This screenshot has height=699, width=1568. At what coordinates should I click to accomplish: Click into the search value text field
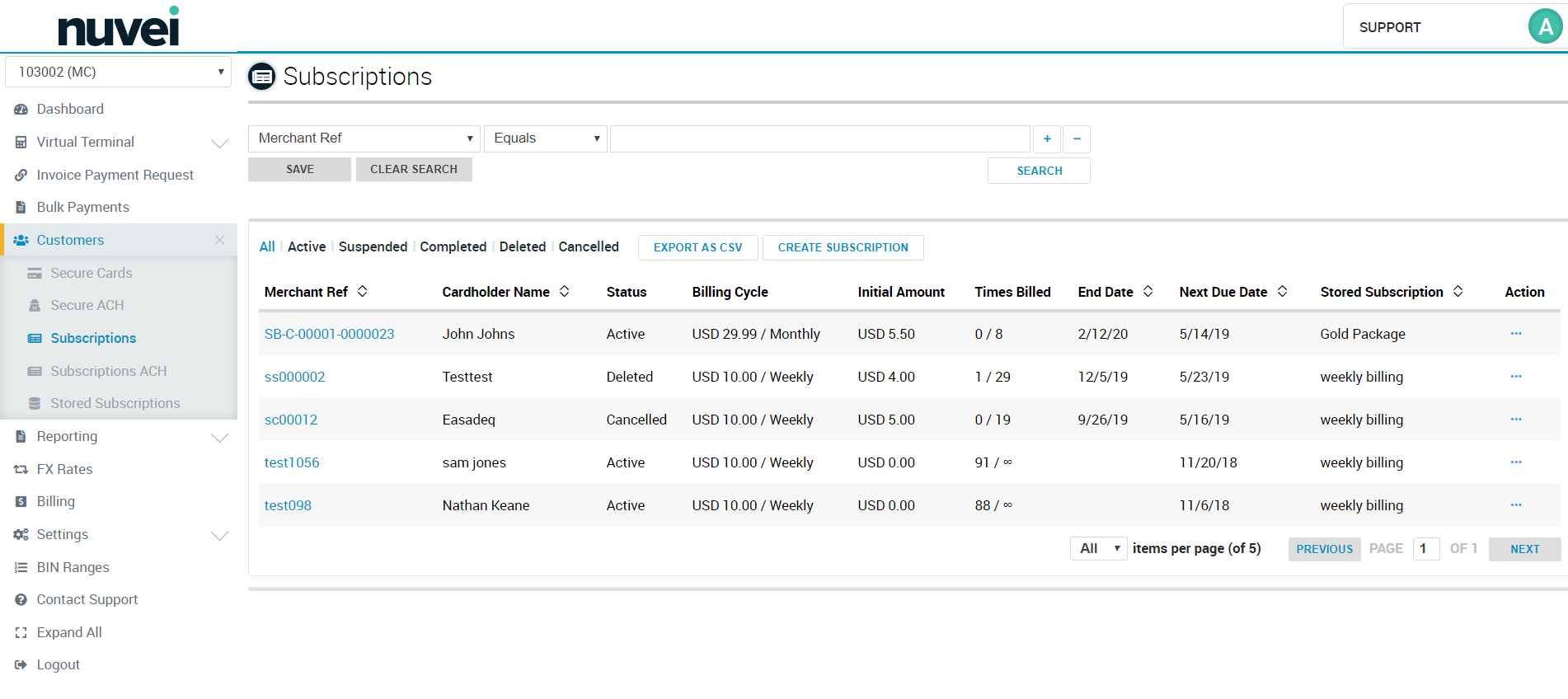(x=819, y=138)
